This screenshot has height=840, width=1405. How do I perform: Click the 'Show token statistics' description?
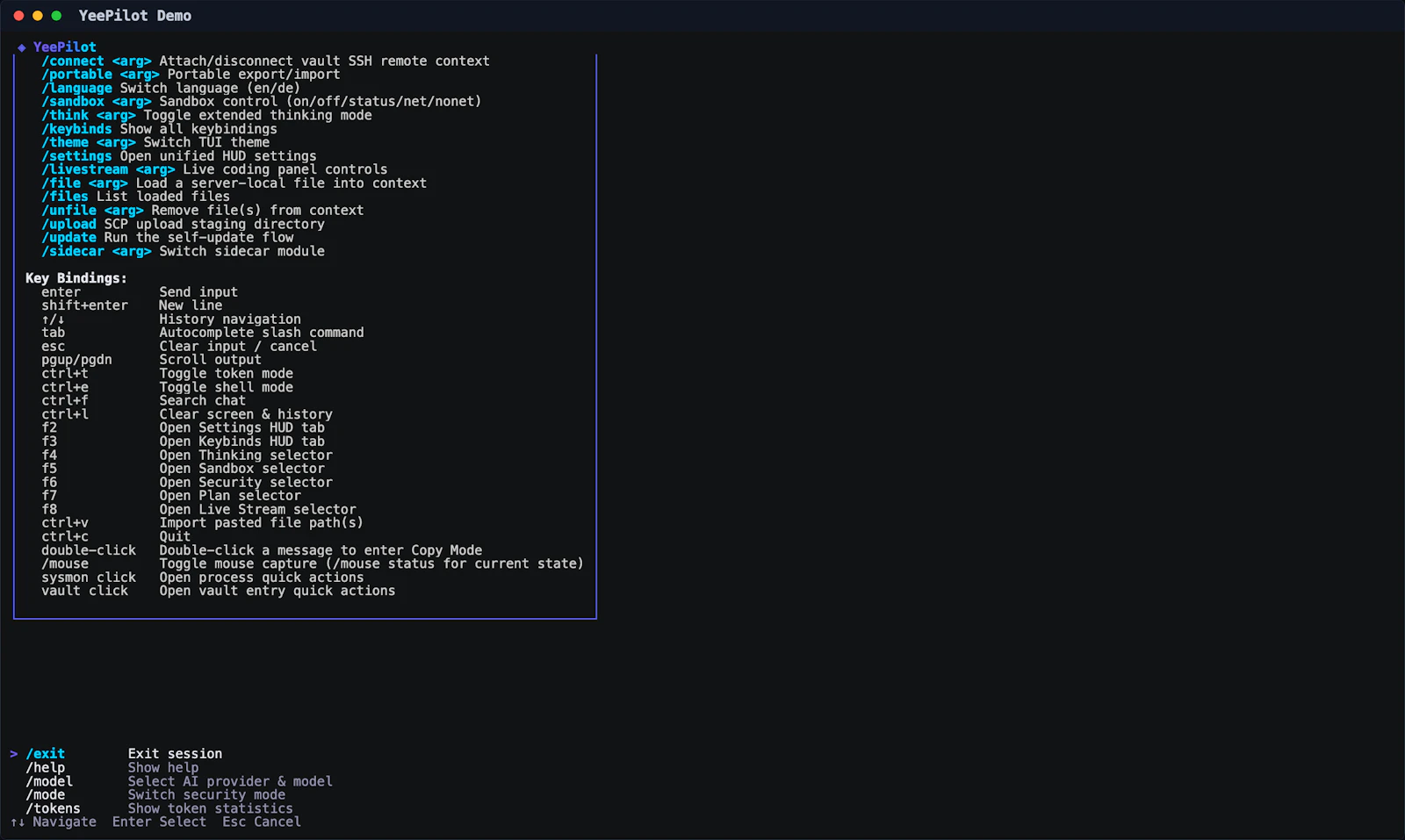211,808
